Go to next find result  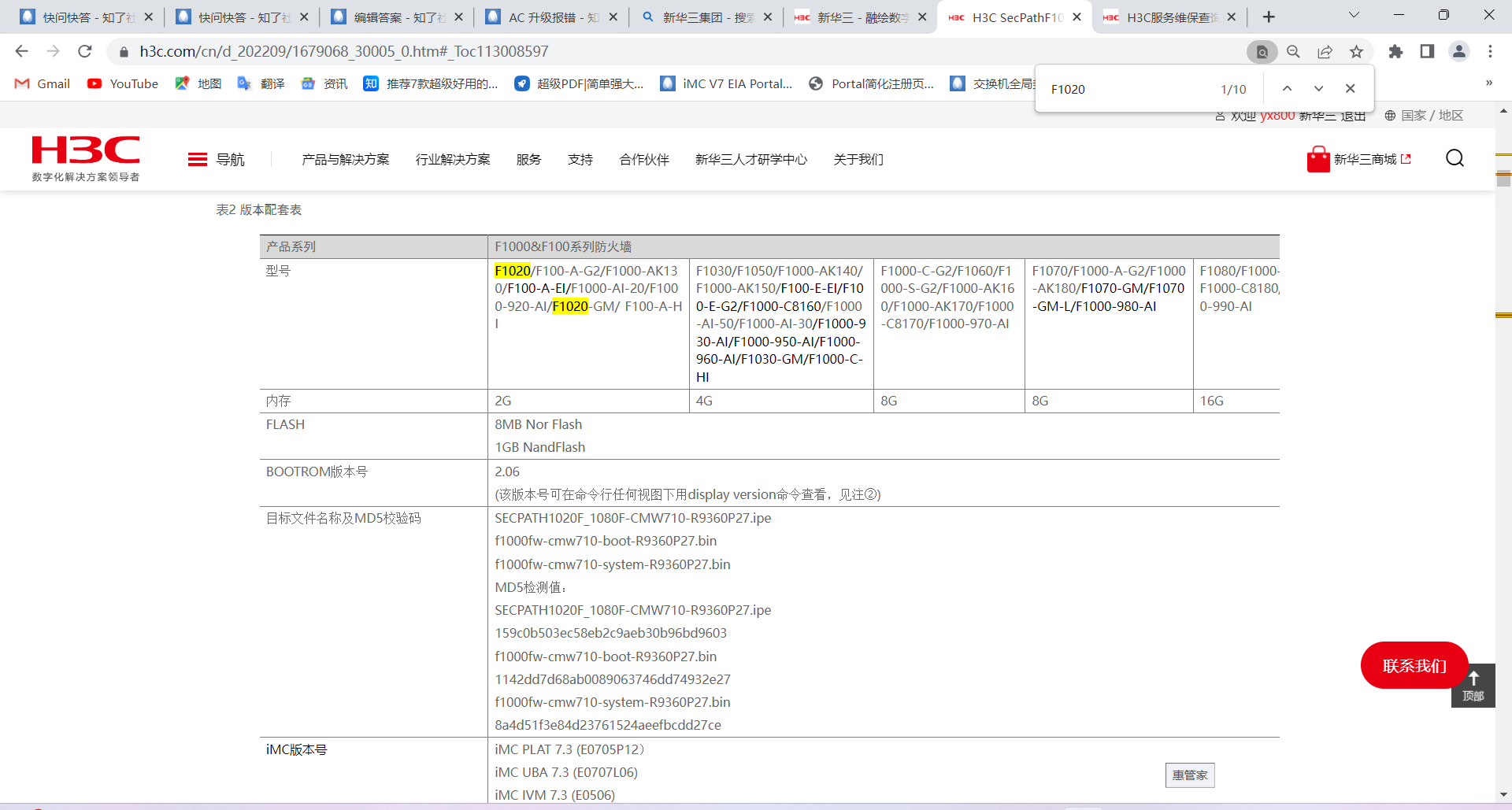coord(1318,89)
